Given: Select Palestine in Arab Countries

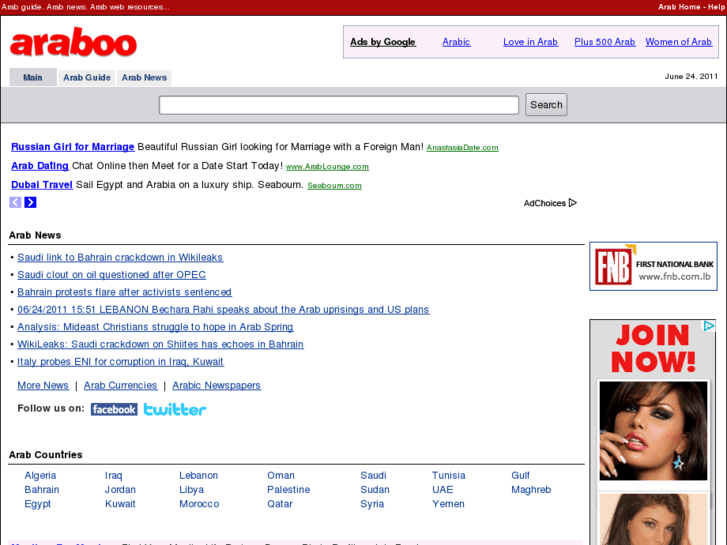Looking at the screenshot, I should click(288, 490).
